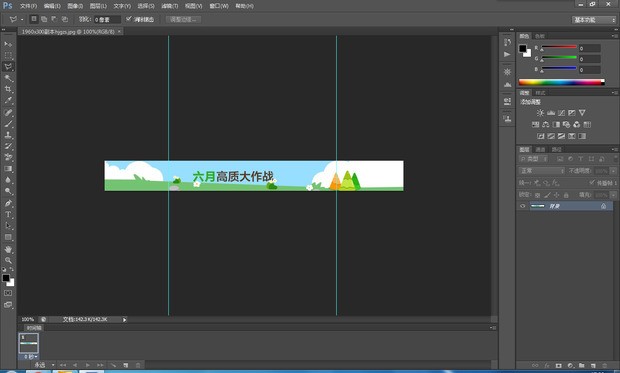Choose Intersect with Selection mode

[x=64, y=19]
